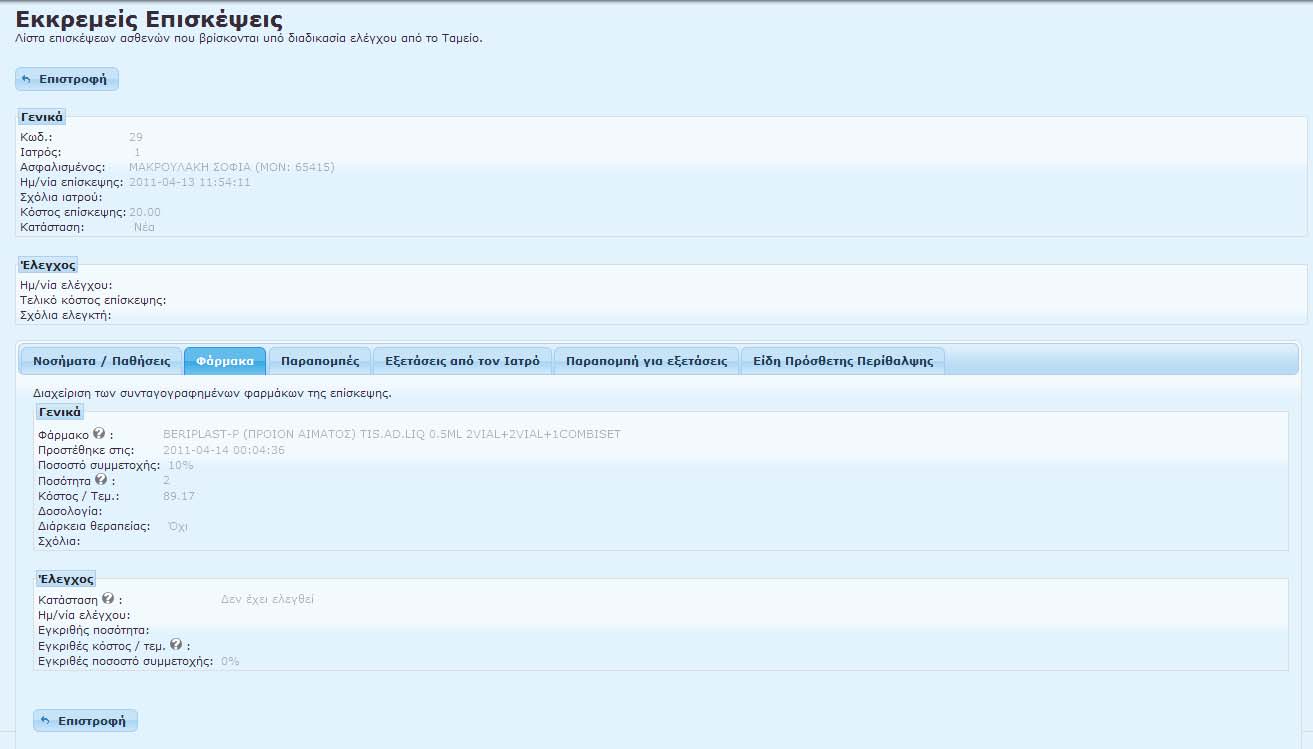Click the Διάρκεια θεραπείας value Όχι
This screenshot has height=749, width=1313.
tap(178, 526)
